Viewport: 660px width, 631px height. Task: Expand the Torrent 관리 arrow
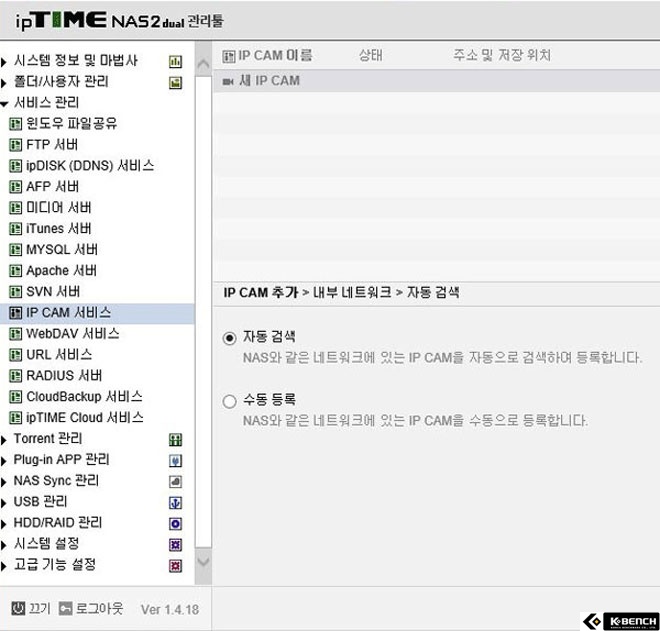(x=4, y=440)
